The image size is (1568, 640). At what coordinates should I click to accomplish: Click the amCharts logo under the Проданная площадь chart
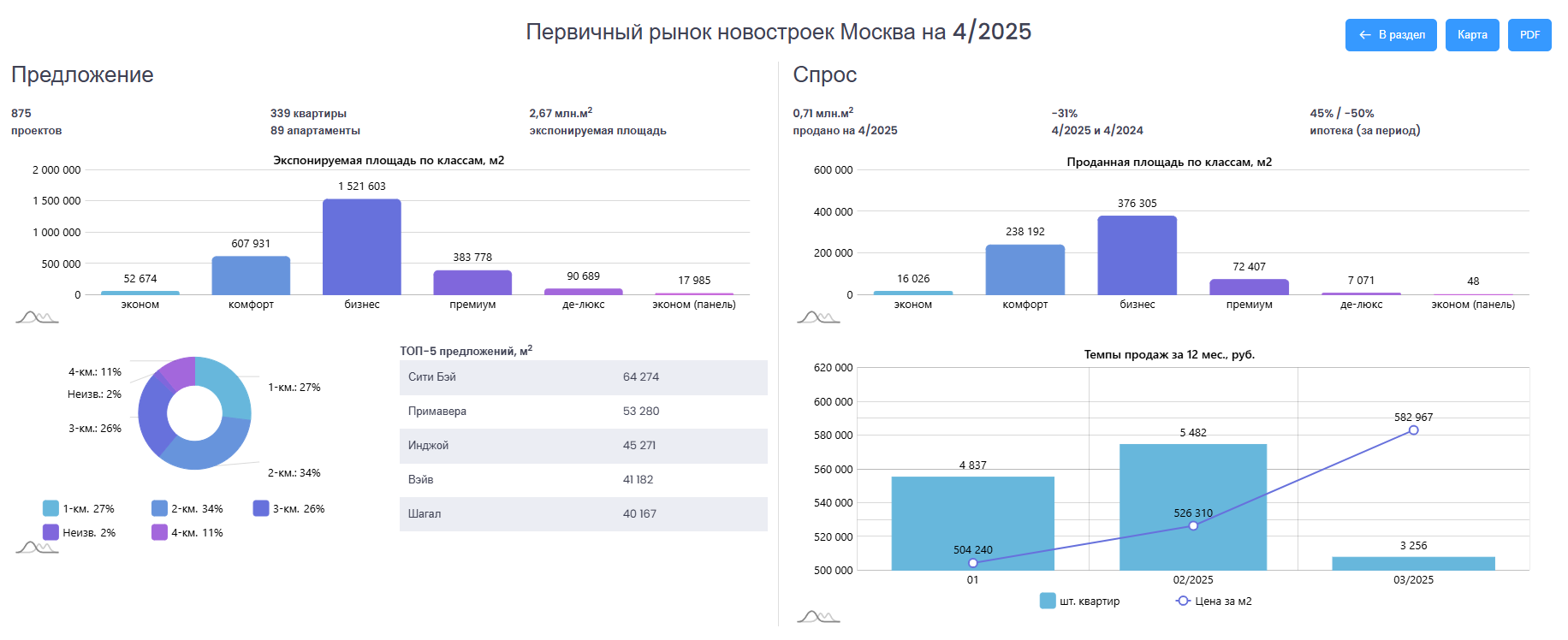click(818, 317)
